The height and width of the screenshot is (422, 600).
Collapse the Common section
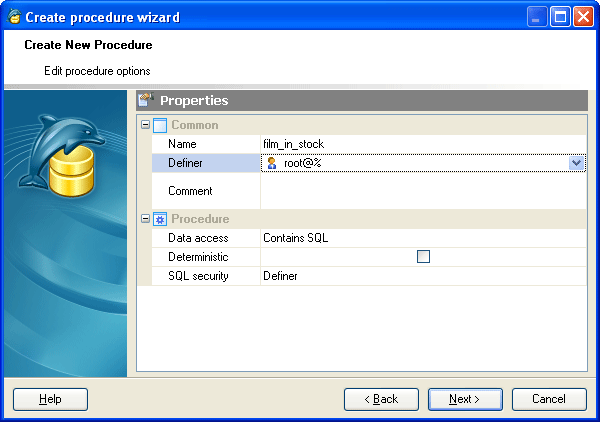[145, 125]
